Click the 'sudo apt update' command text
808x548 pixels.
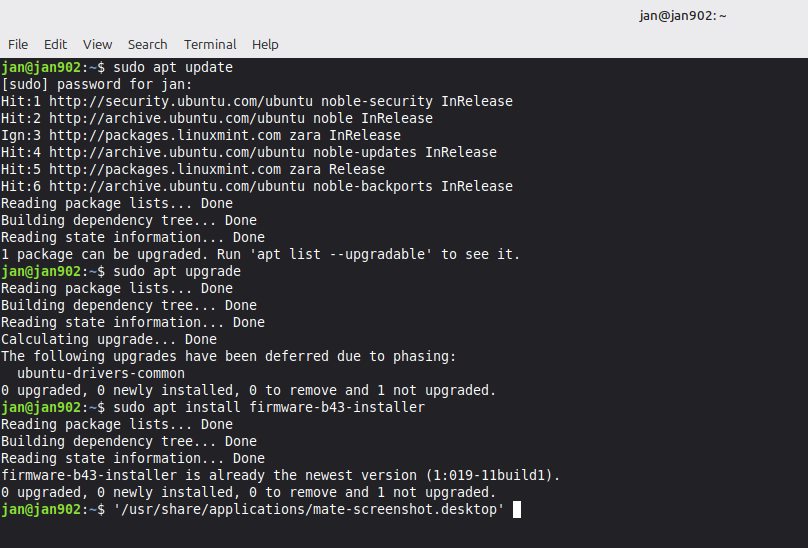tap(173, 67)
